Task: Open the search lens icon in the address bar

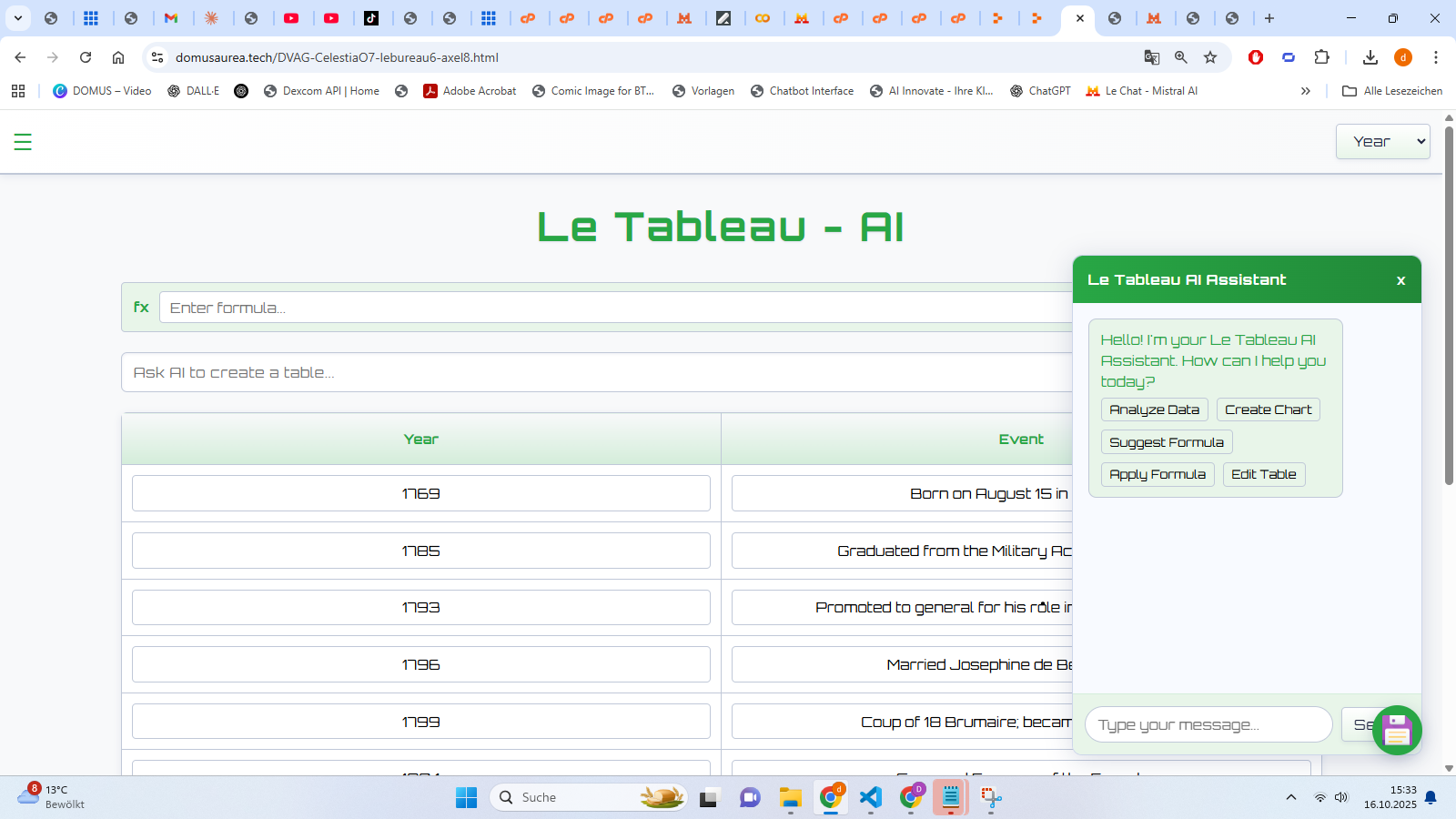Action: point(1181,57)
